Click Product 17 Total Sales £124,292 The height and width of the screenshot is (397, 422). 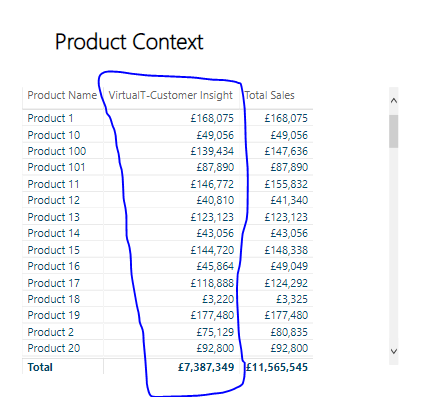pos(286,283)
